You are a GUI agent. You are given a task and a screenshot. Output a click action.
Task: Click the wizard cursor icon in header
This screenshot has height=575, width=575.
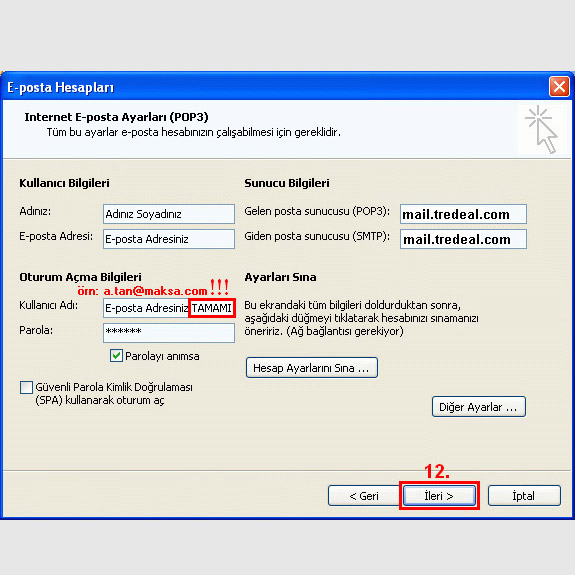pos(542,129)
